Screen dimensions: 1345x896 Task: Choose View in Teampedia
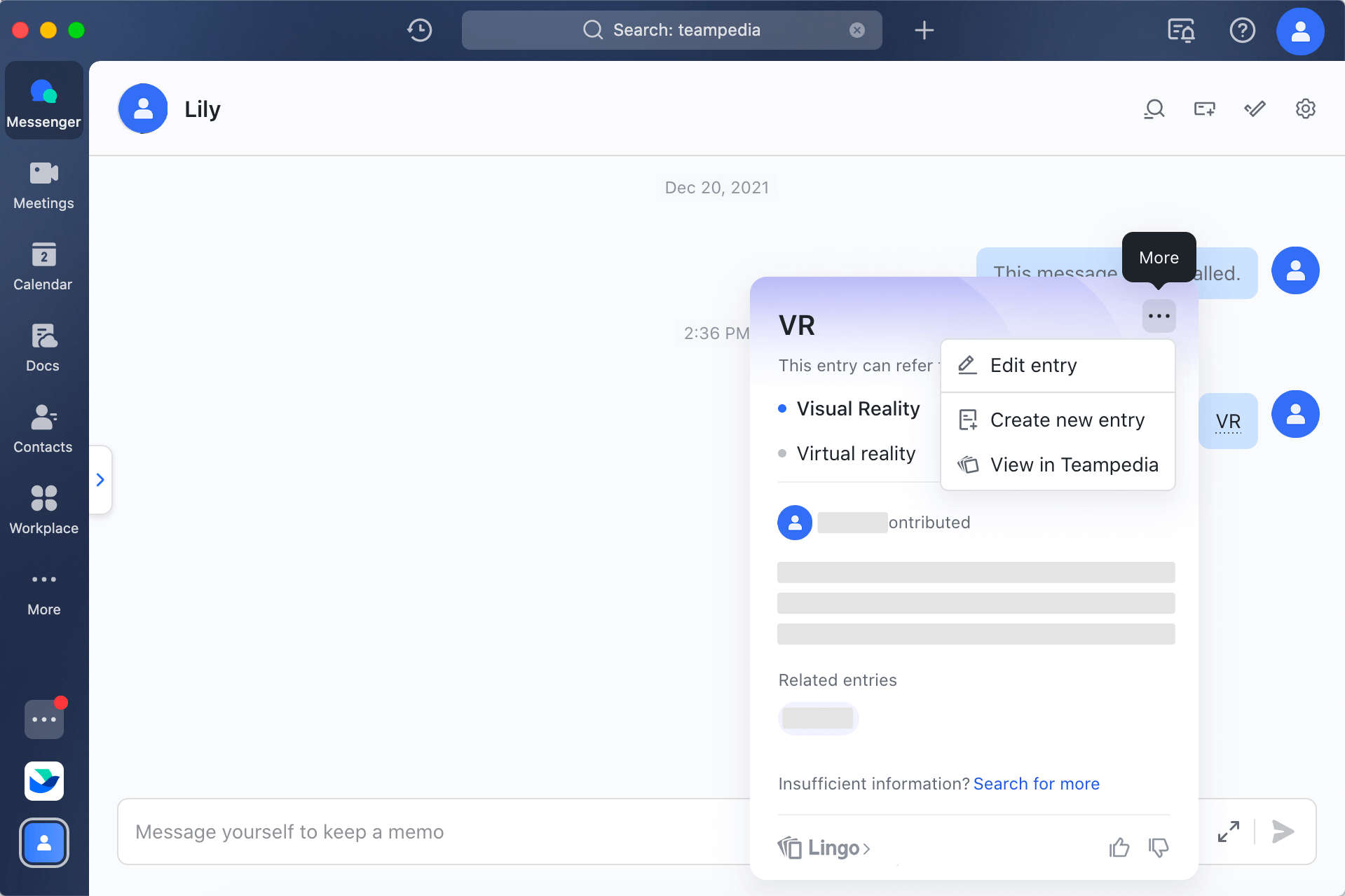coord(1074,464)
